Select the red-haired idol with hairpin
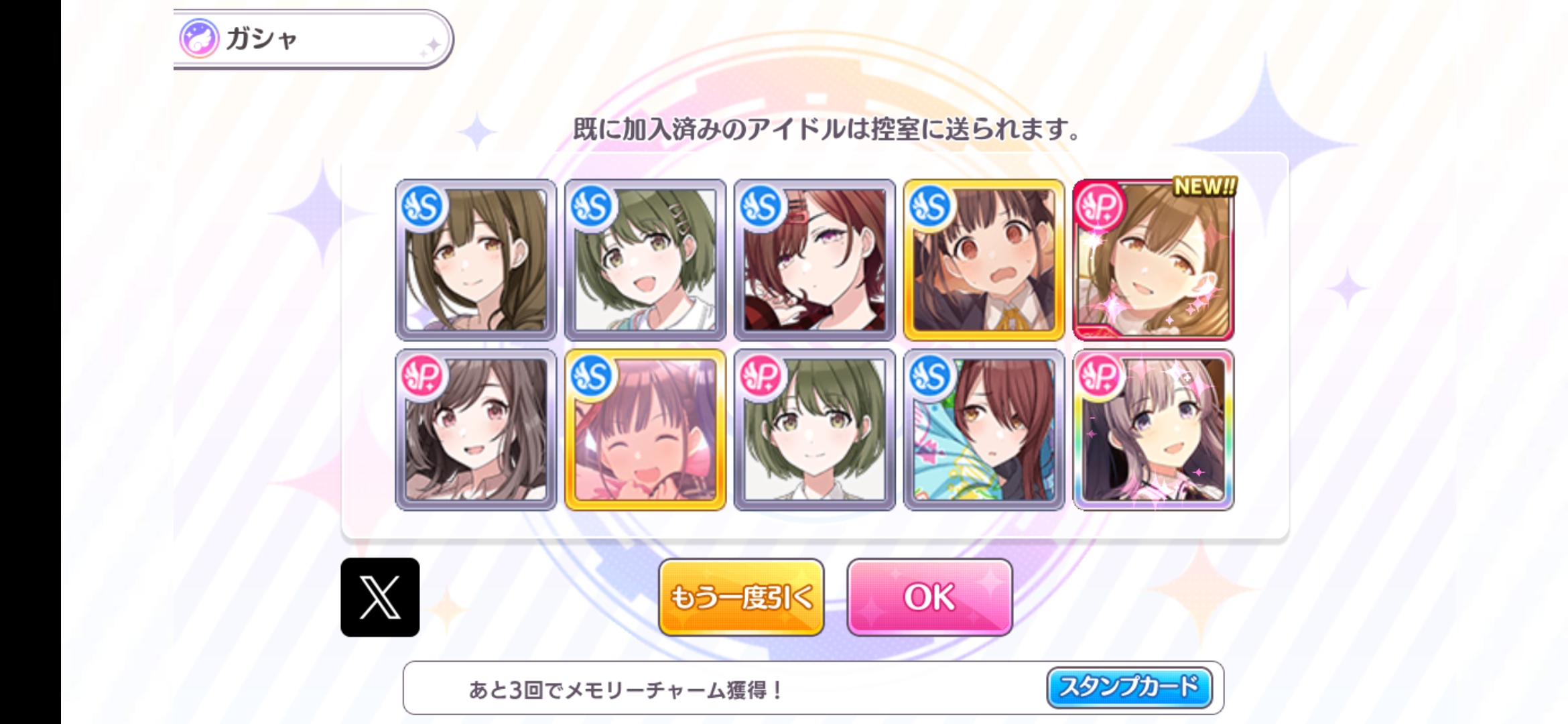 coord(814,260)
